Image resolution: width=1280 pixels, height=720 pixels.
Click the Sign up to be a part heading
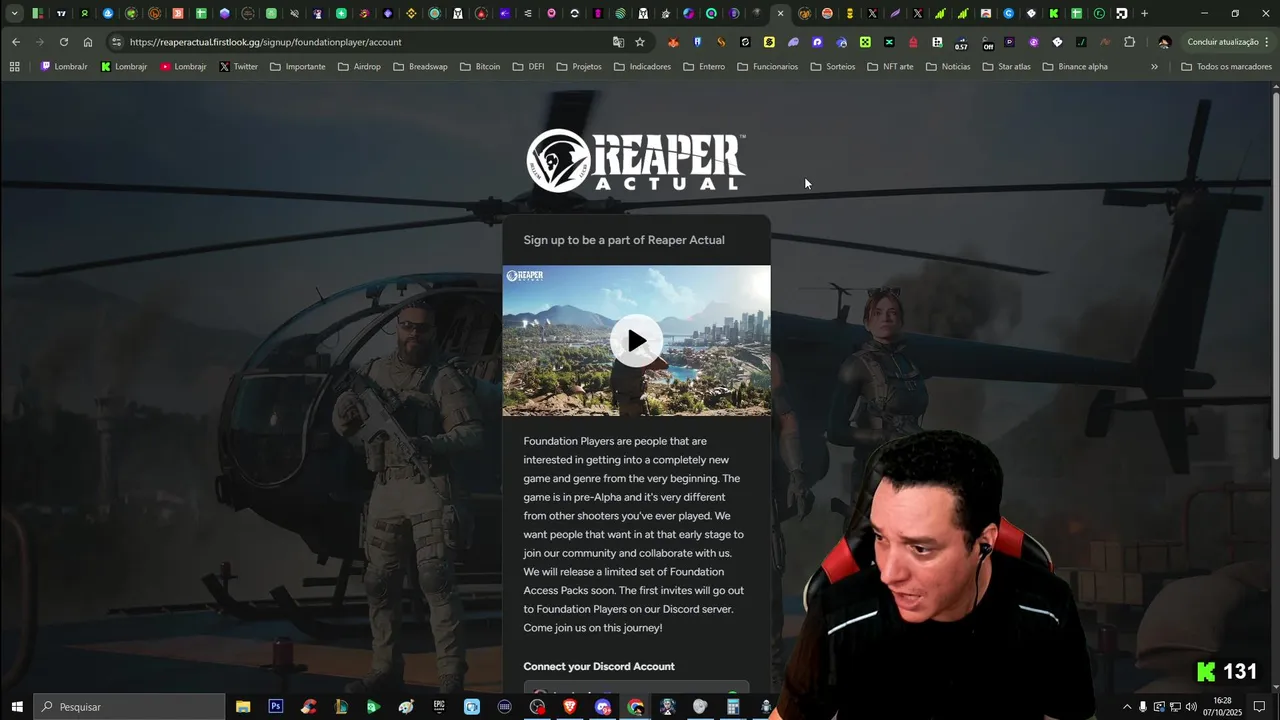click(x=624, y=240)
